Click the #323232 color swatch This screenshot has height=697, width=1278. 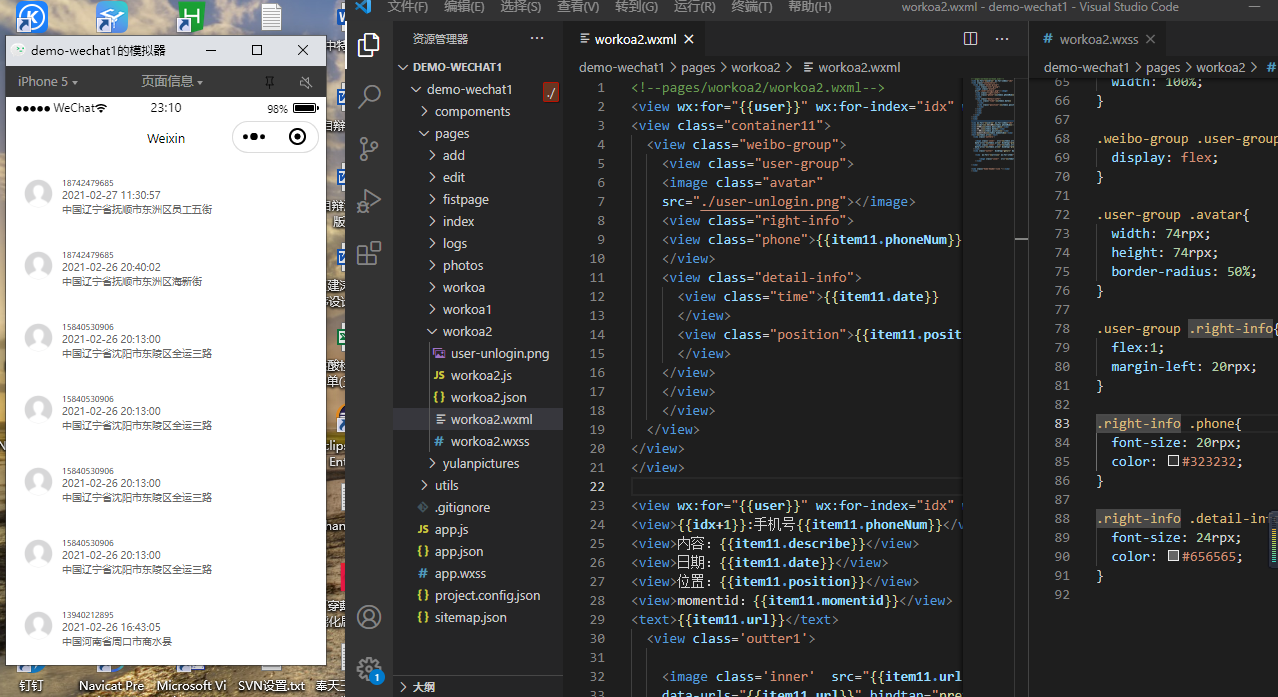tap(1174, 461)
